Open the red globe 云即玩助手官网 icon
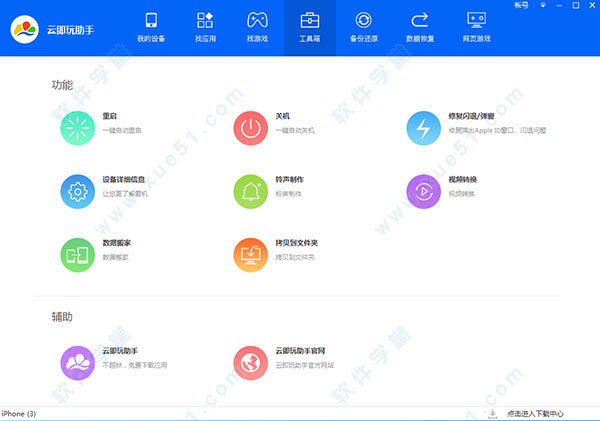Image resolution: width=600 pixels, height=421 pixels. [x=251, y=363]
